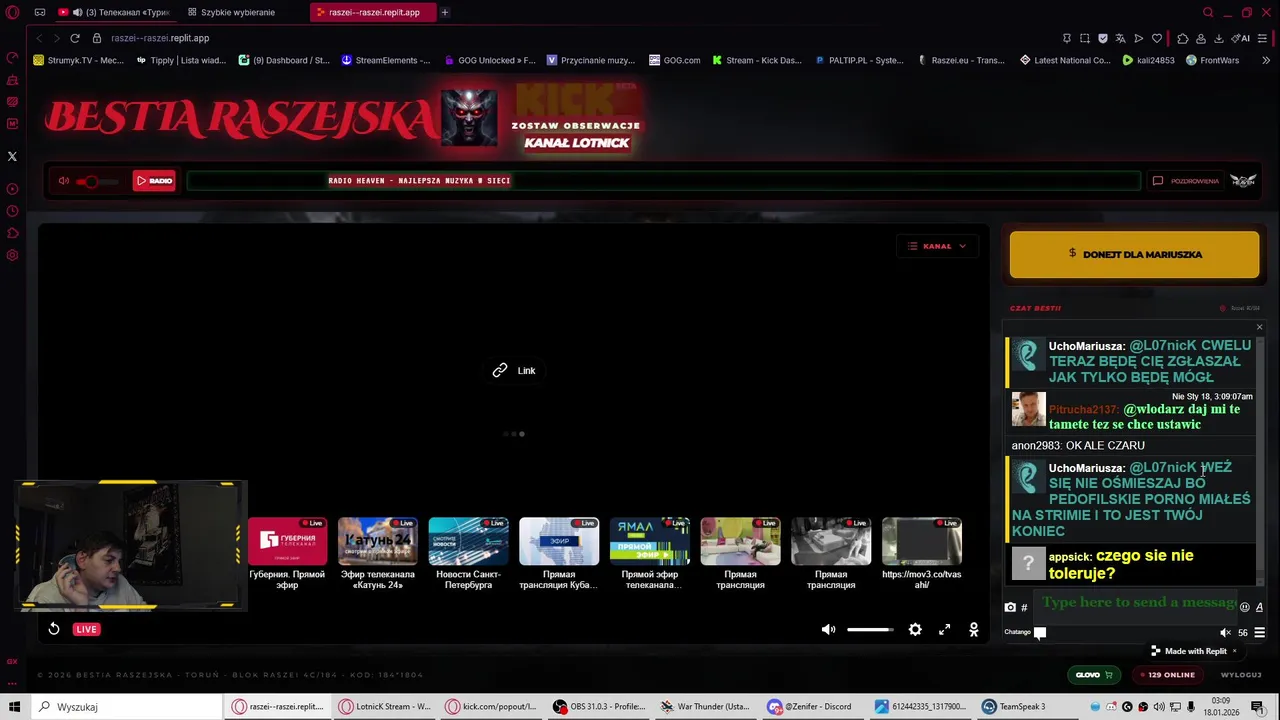Click the RADIO play button

click(154, 181)
